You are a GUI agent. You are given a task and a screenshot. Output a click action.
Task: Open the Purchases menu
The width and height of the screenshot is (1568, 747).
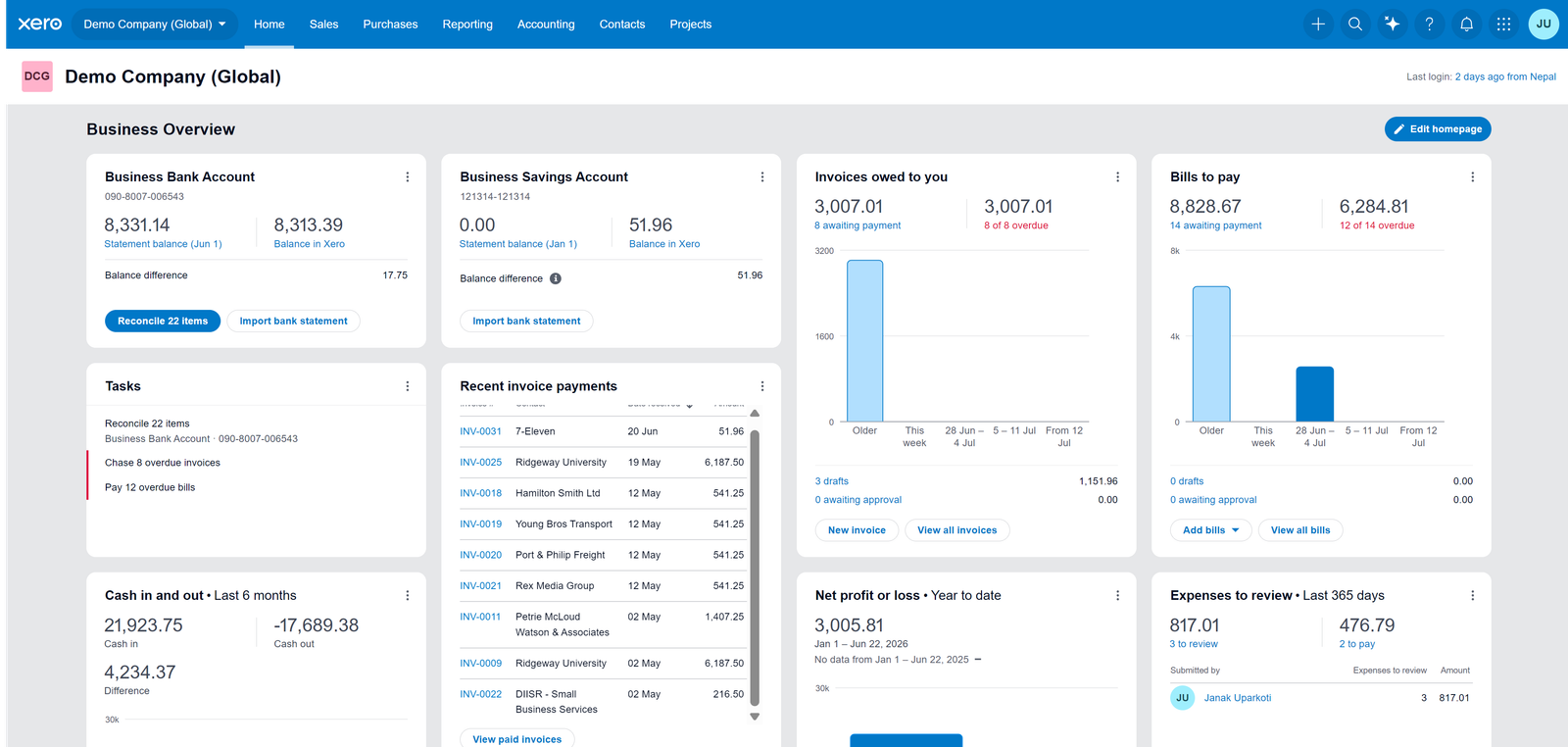pos(390,25)
